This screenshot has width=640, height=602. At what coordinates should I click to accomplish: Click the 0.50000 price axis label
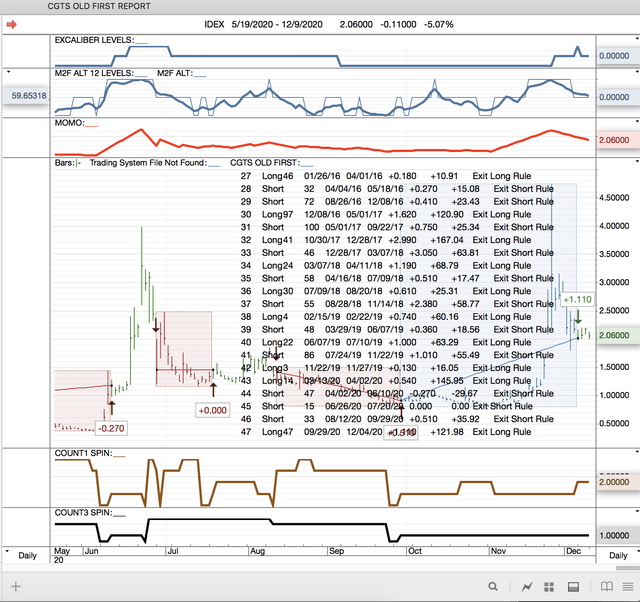614,424
